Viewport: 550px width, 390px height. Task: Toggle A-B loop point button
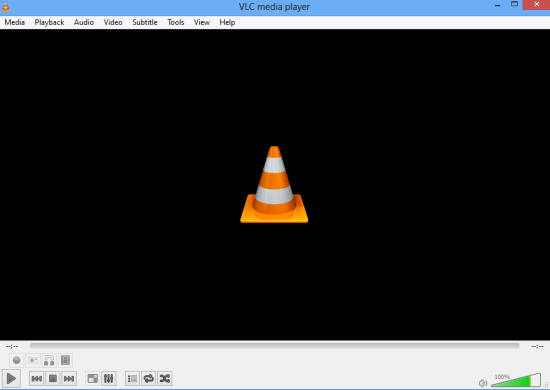coord(49,360)
